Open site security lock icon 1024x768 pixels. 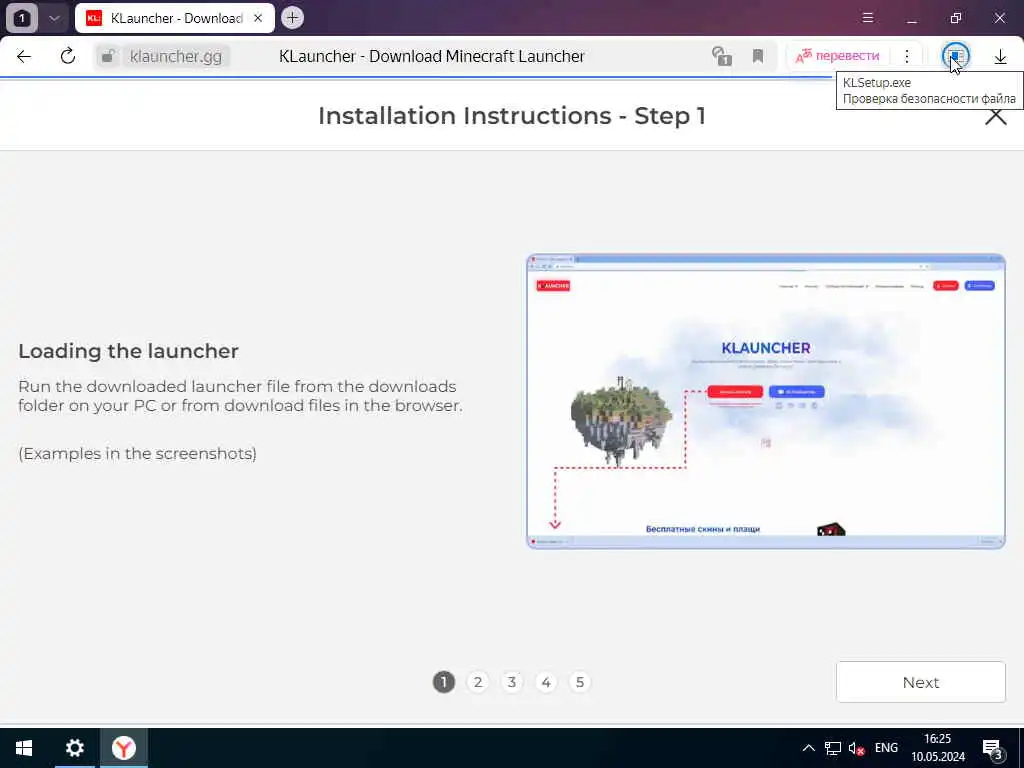tap(108, 56)
